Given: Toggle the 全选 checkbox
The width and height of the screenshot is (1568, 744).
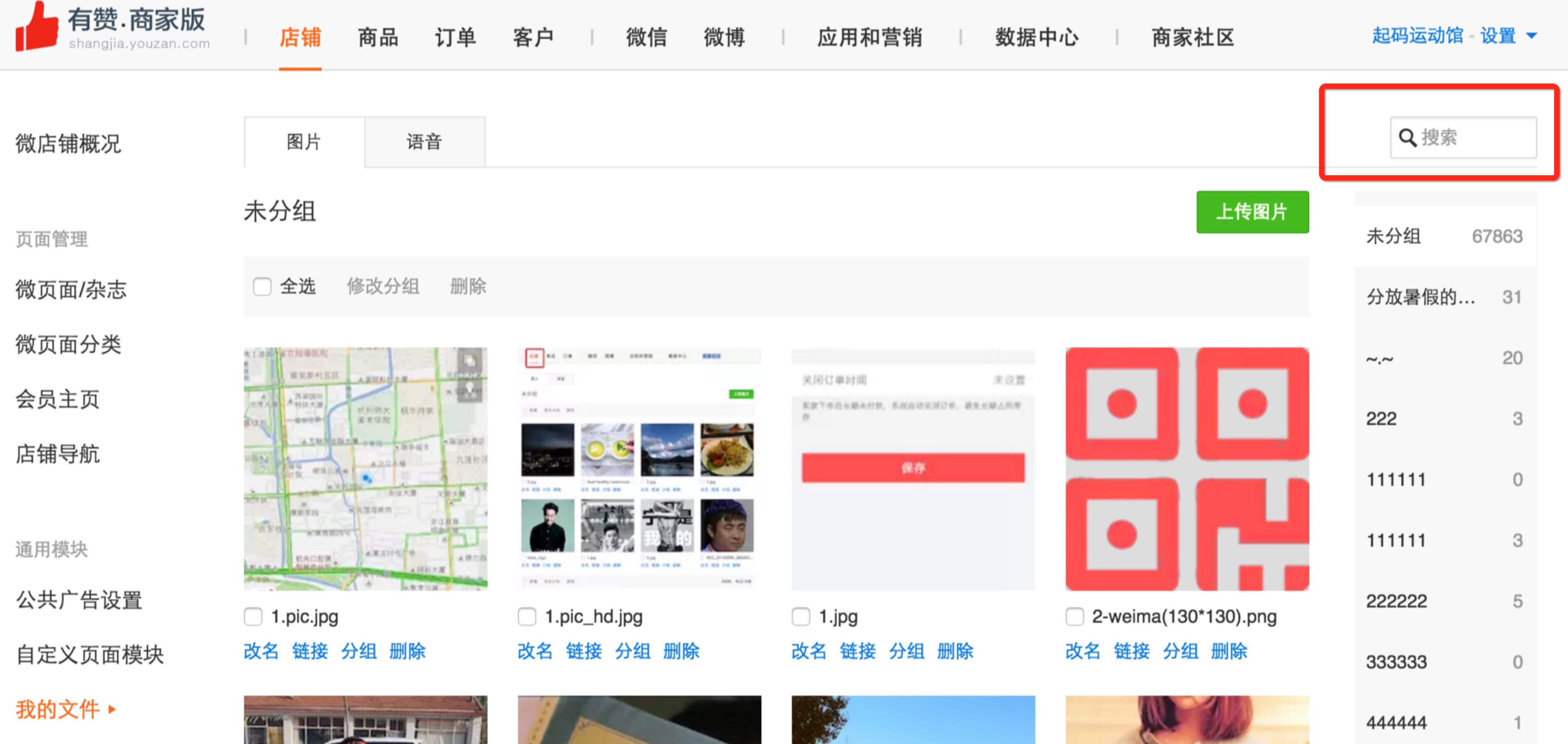Looking at the screenshot, I should click(x=262, y=286).
